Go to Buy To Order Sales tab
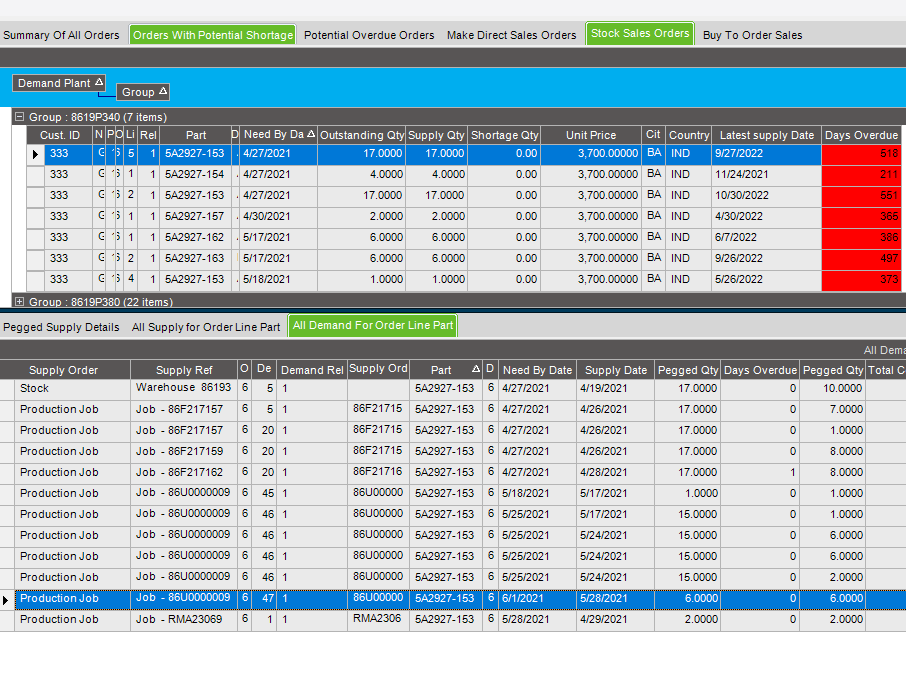The height and width of the screenshot is (684, 906). point(752,35)
